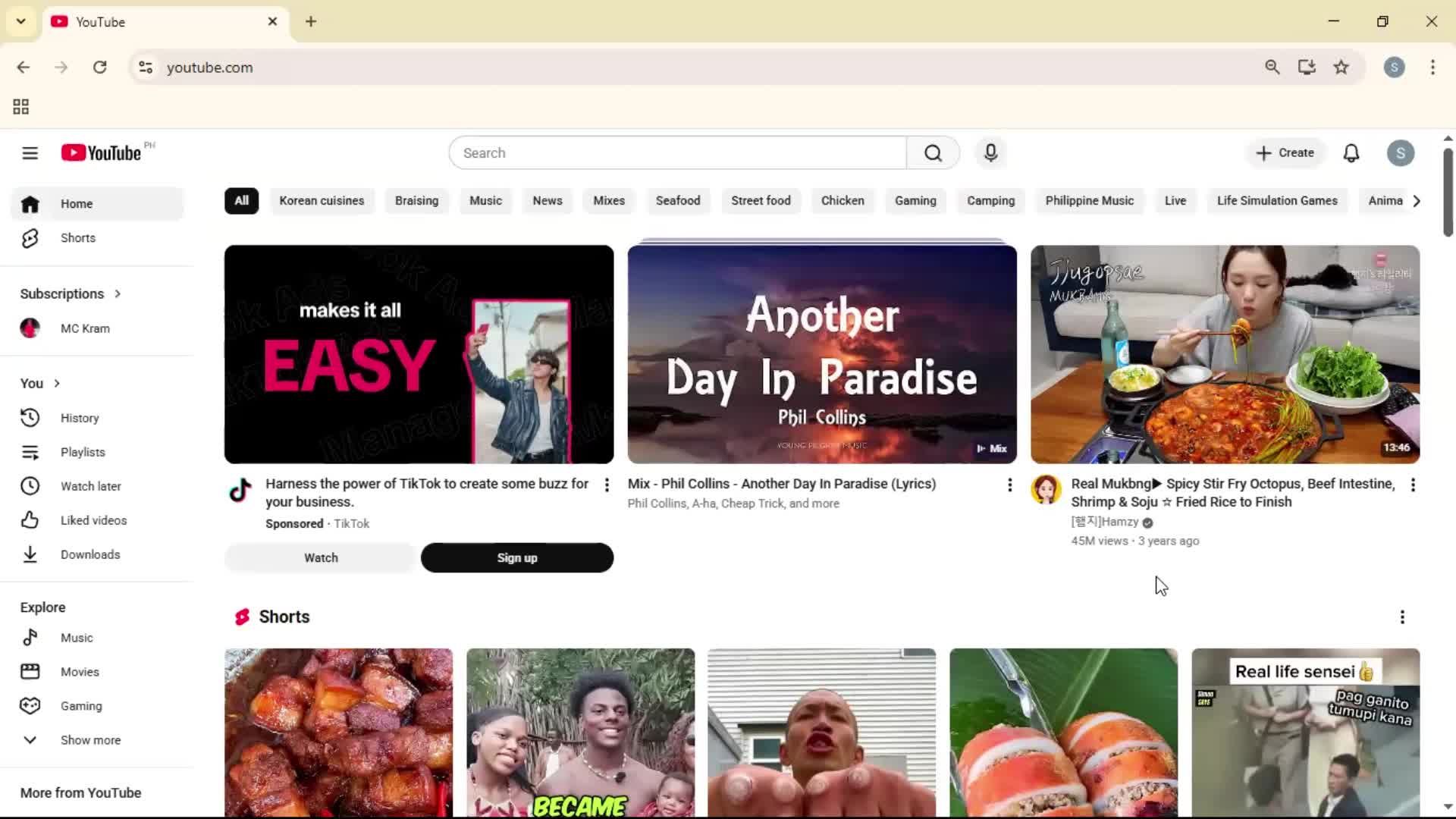
Task: Click the voice search microphone icon
Action: (x=990, y=153)
